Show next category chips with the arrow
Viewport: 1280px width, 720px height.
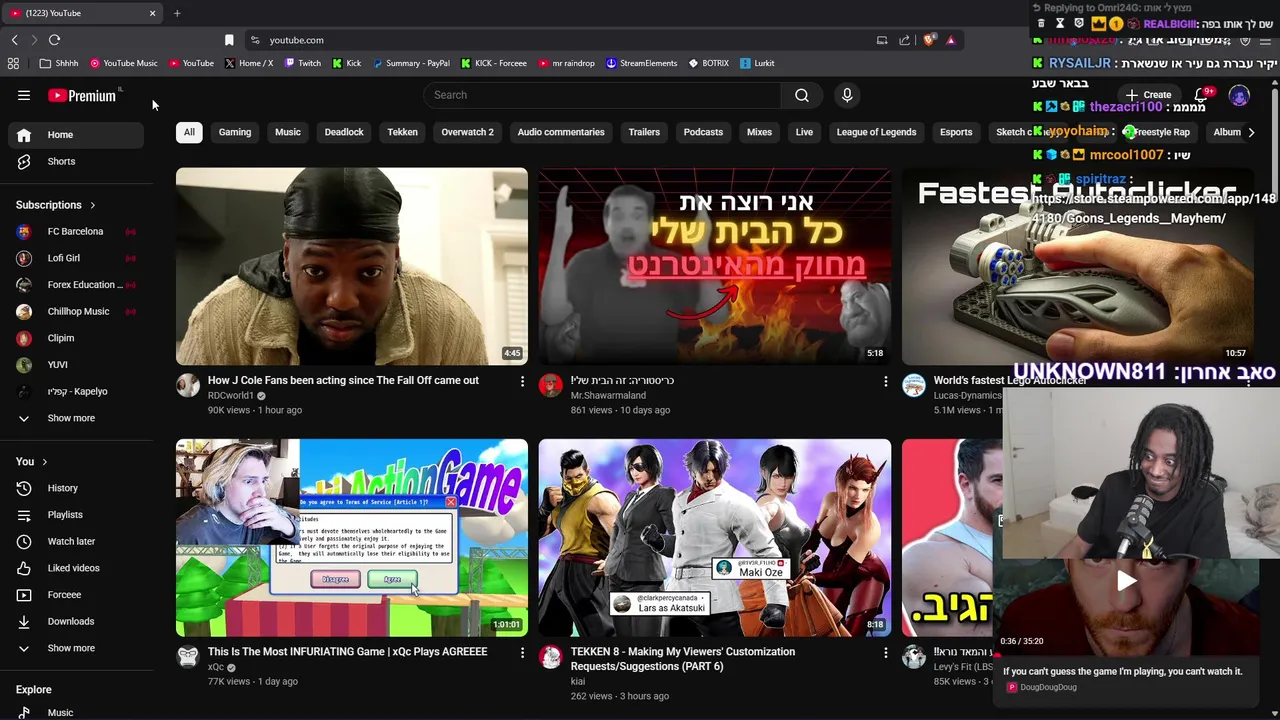(1251, 132)
